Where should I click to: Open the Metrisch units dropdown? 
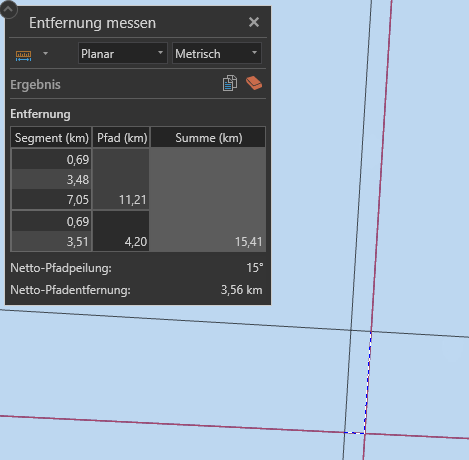[x=217, y=53]
